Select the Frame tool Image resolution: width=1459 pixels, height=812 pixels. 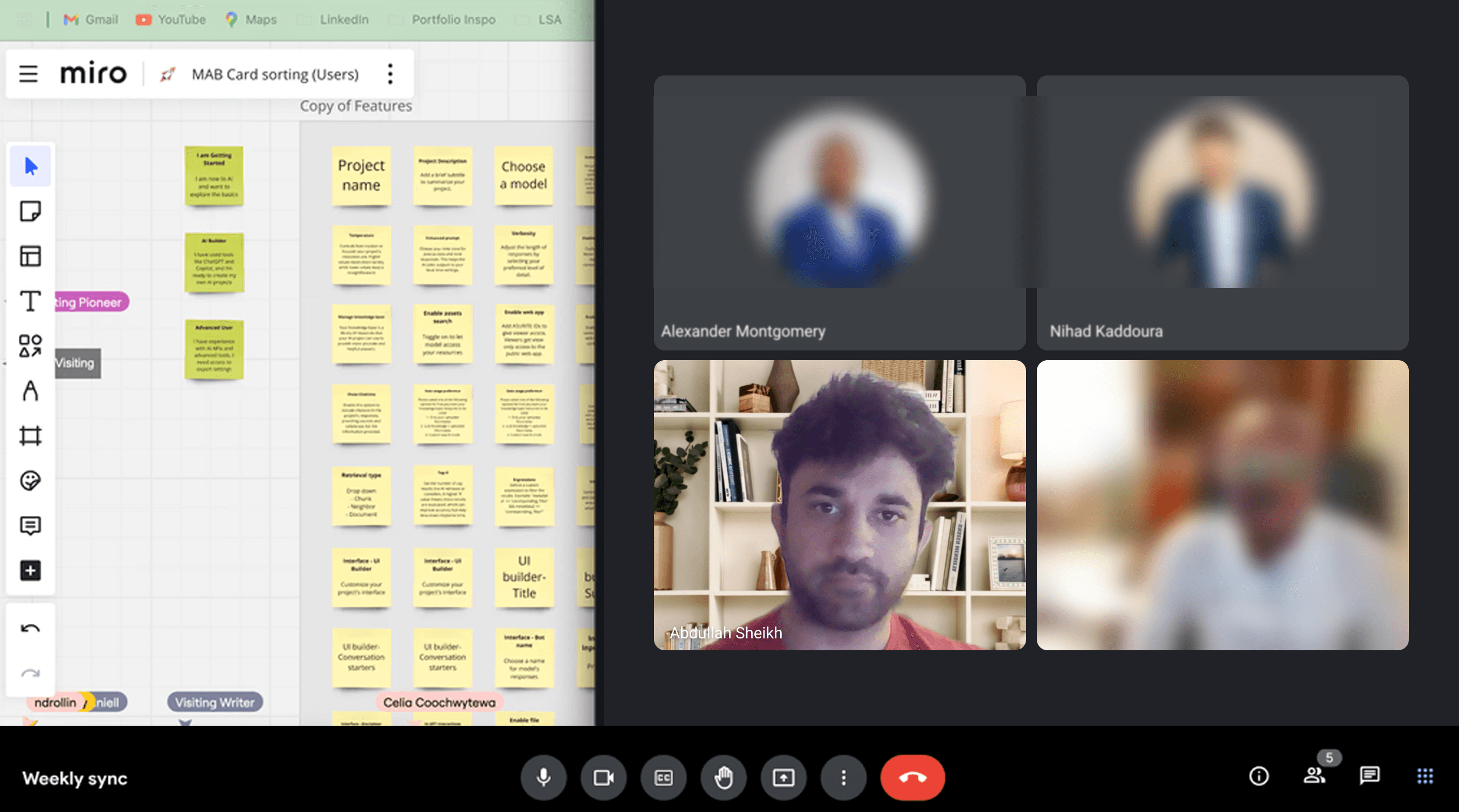pyautogui.click(x=30, y=436)
